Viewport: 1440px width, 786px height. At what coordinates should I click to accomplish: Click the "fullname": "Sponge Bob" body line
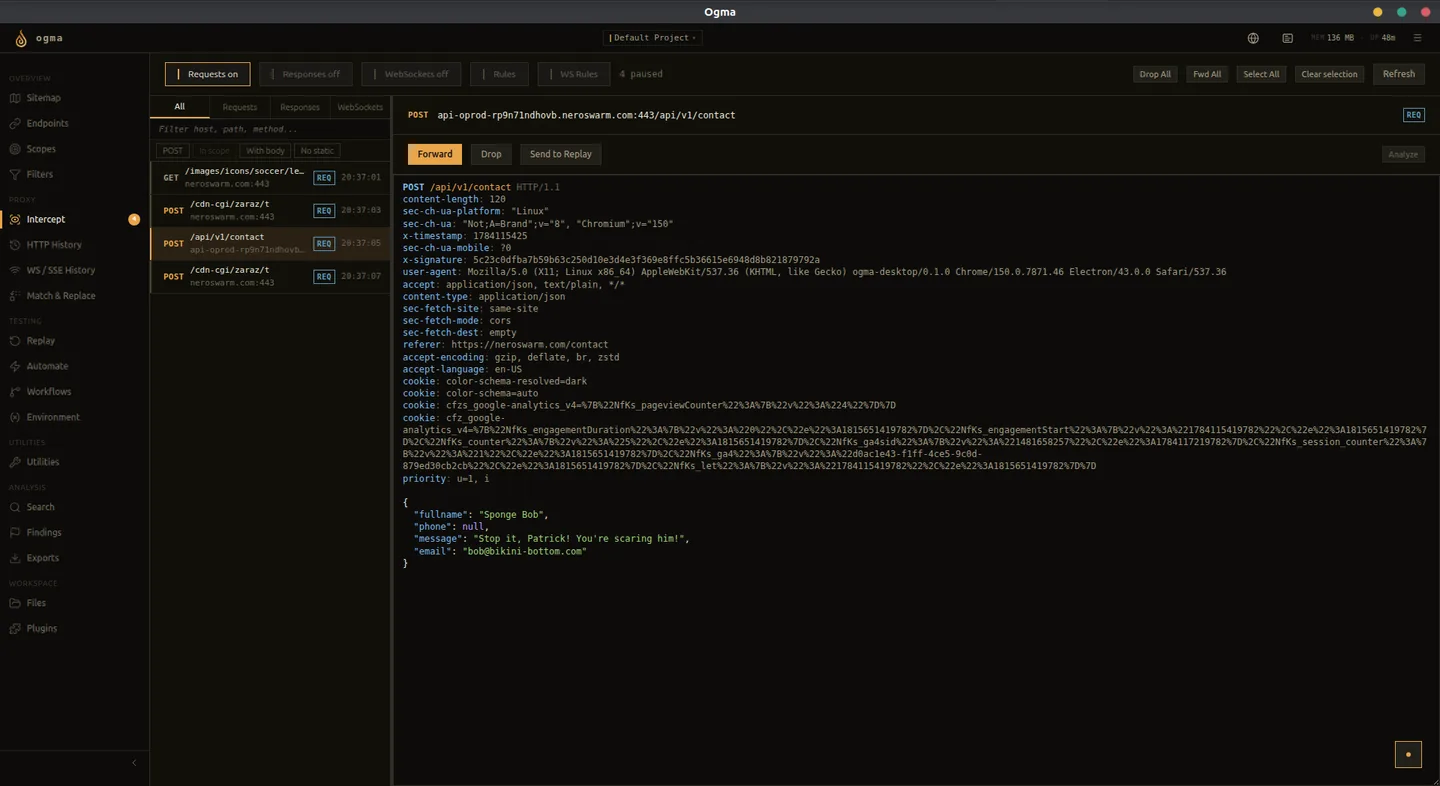coord(481,515)
